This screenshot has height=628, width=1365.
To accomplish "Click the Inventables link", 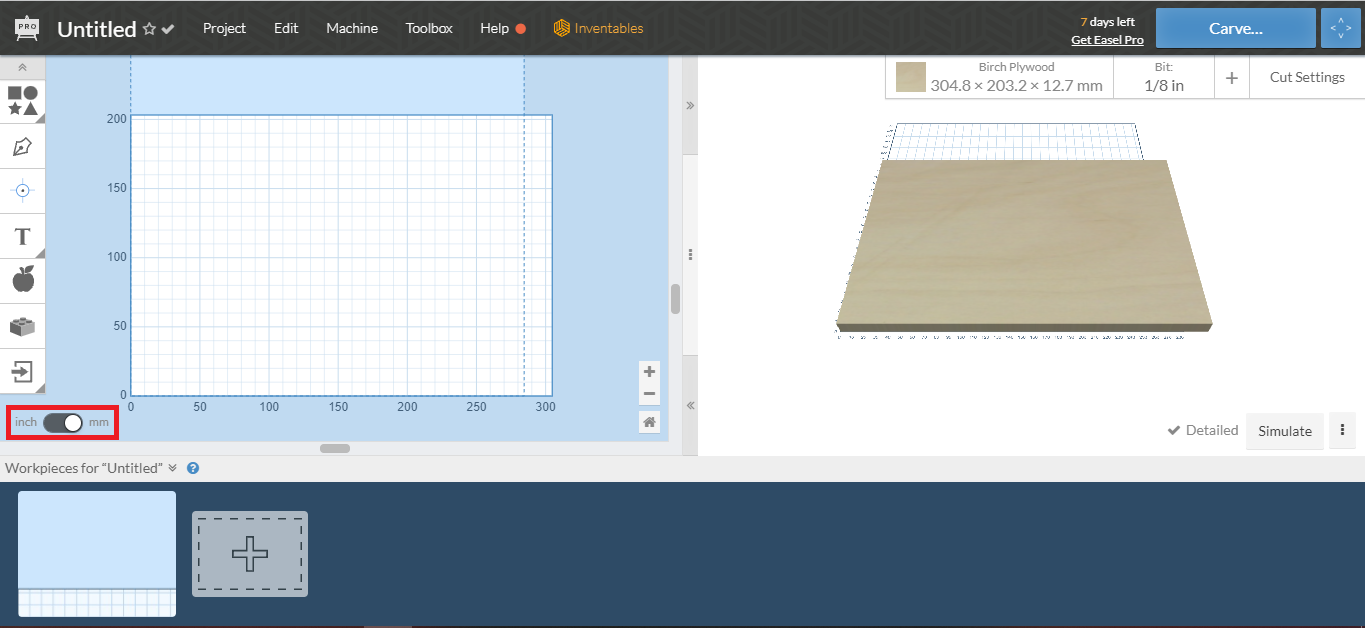I will click(x=599, y=28).
